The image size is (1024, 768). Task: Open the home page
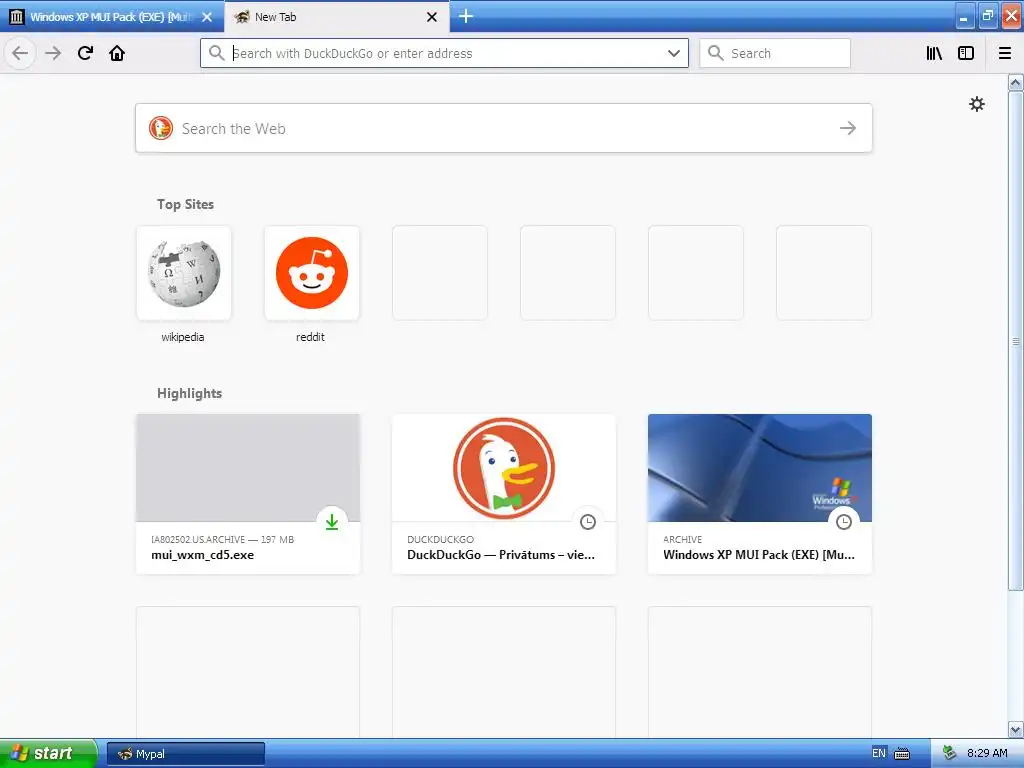coord(117,53)
